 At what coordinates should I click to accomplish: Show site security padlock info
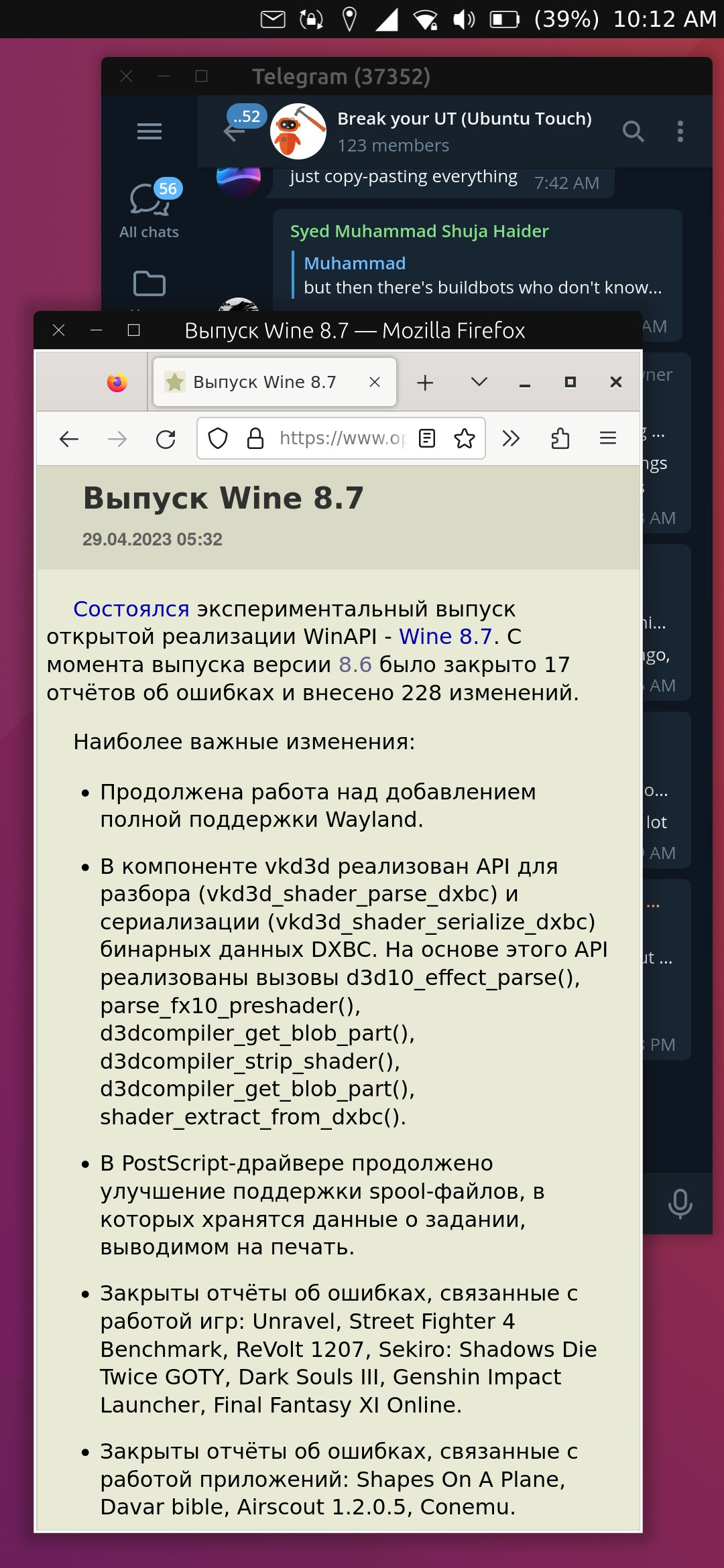tap(255, 439)
